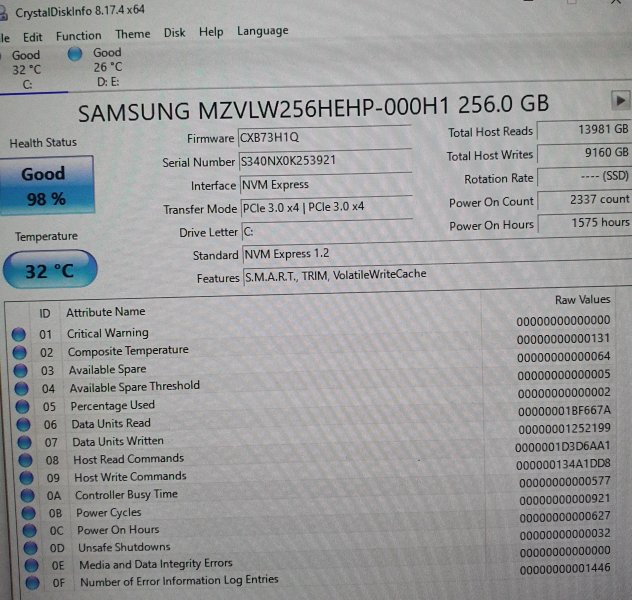Screen dimensions: 632x600
Task: Open the Function menu
Action: [x=78, y=35]
